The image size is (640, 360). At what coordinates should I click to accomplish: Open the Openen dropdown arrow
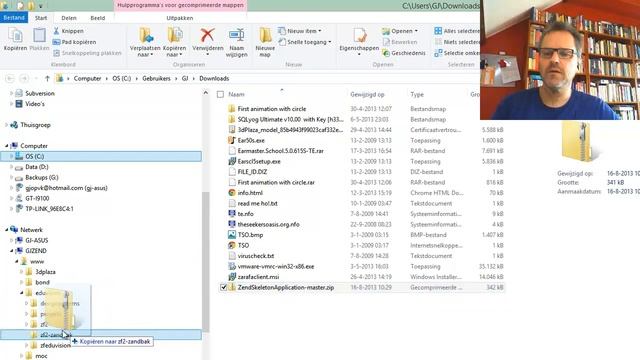(x=416, y=31)
